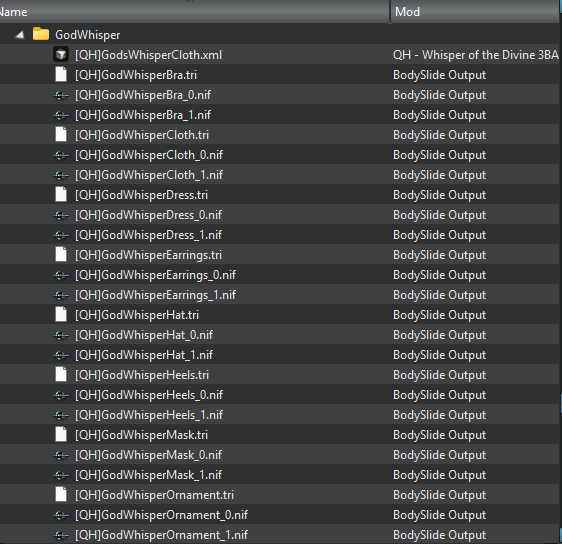Select the [QH]GodWhisperCloth_1.nif file name
Screen dimensions: 562x544
coord(149,175)
